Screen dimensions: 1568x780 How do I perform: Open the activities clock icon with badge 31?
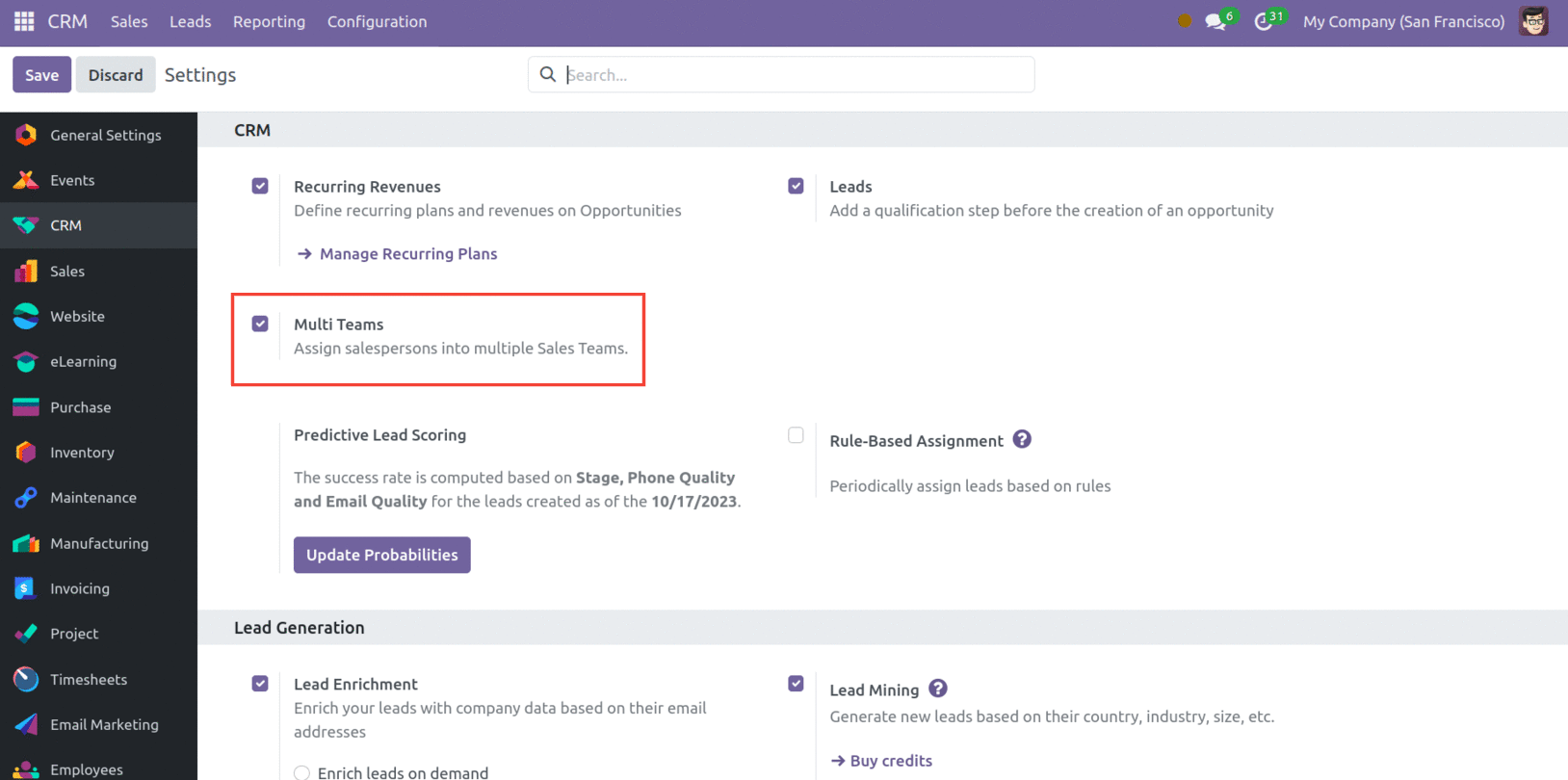(1264, 21)
